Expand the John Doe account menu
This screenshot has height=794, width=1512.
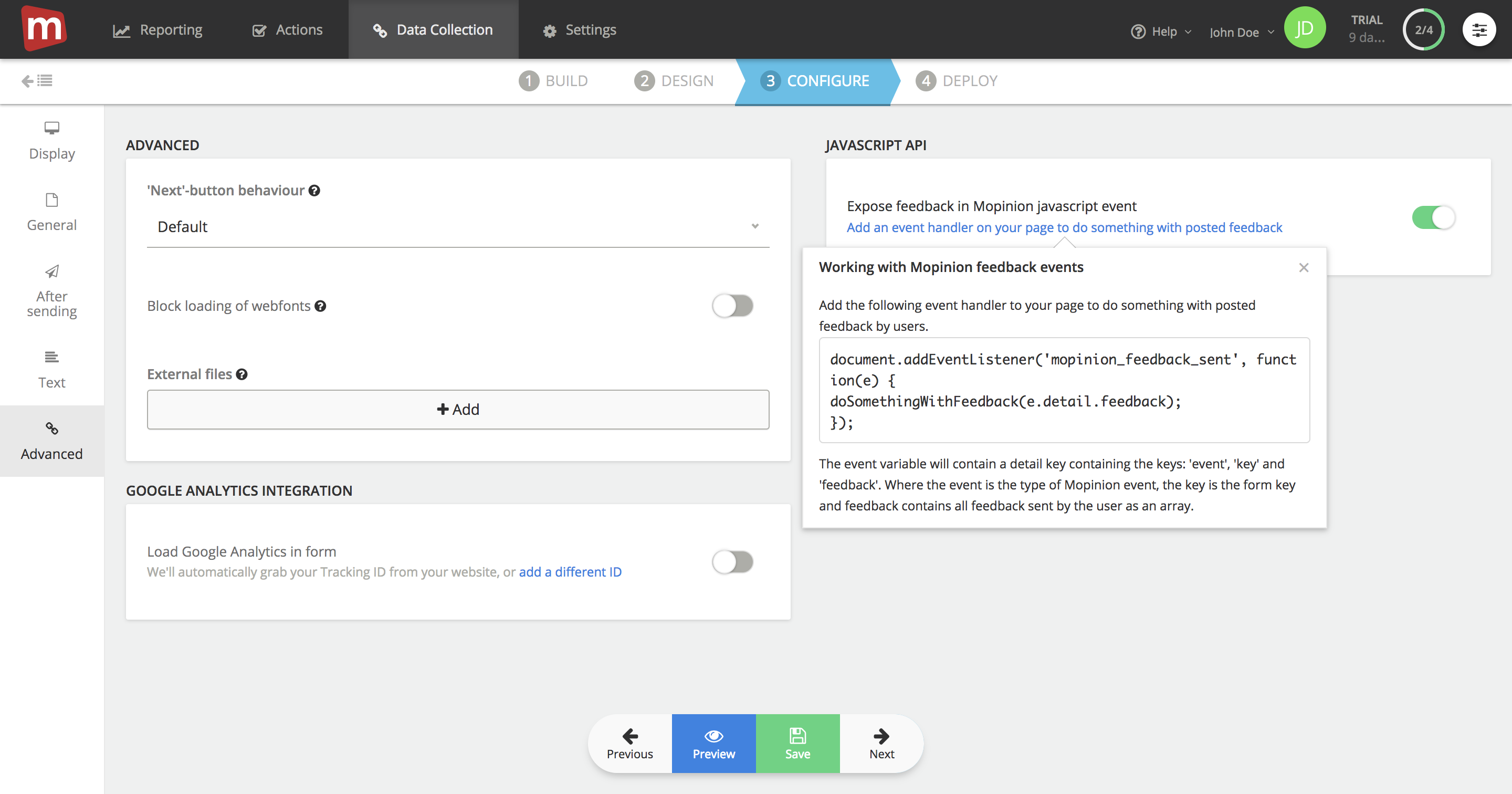click(1239, 32)
